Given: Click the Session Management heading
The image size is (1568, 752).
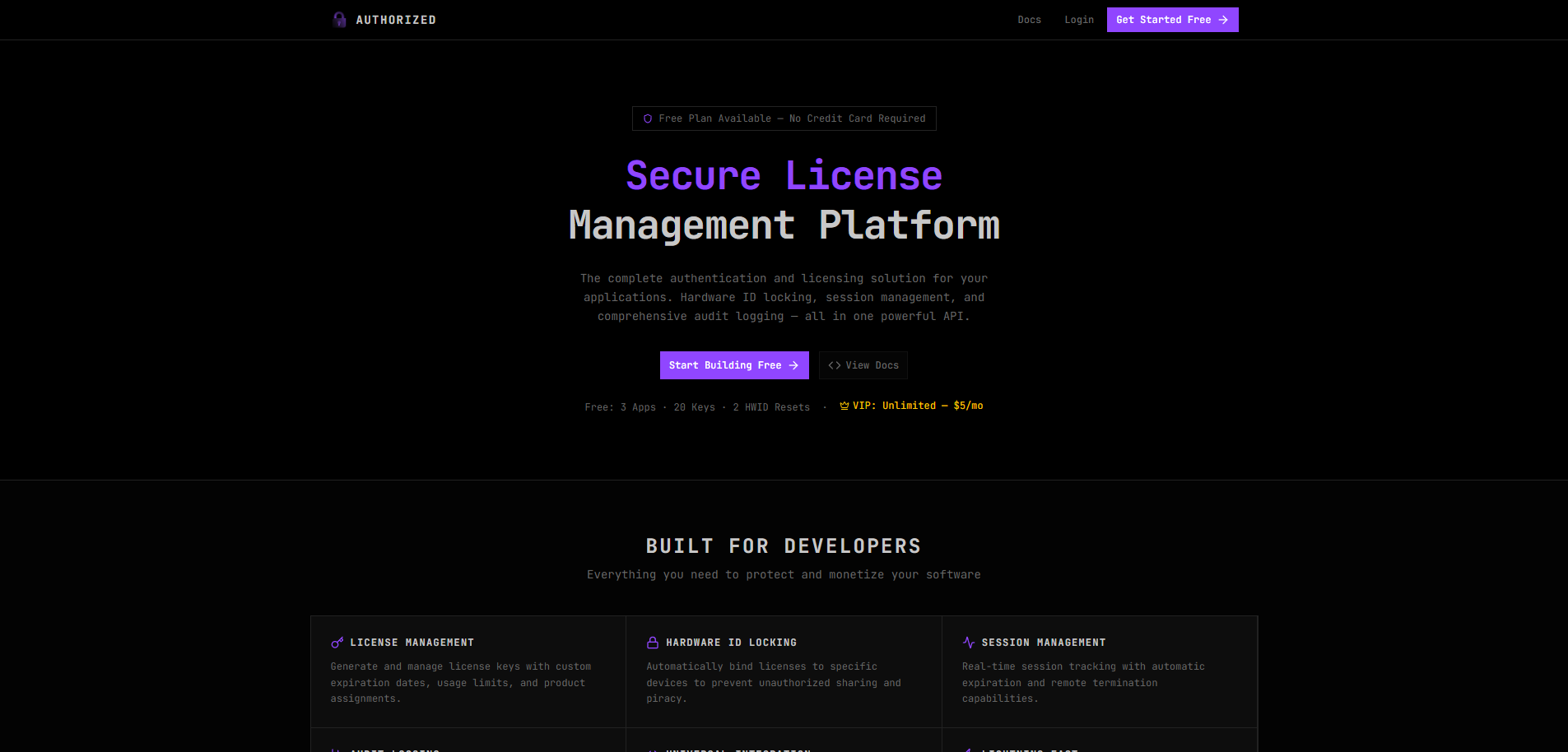Looking at the screenshot, I should 1044,642.
